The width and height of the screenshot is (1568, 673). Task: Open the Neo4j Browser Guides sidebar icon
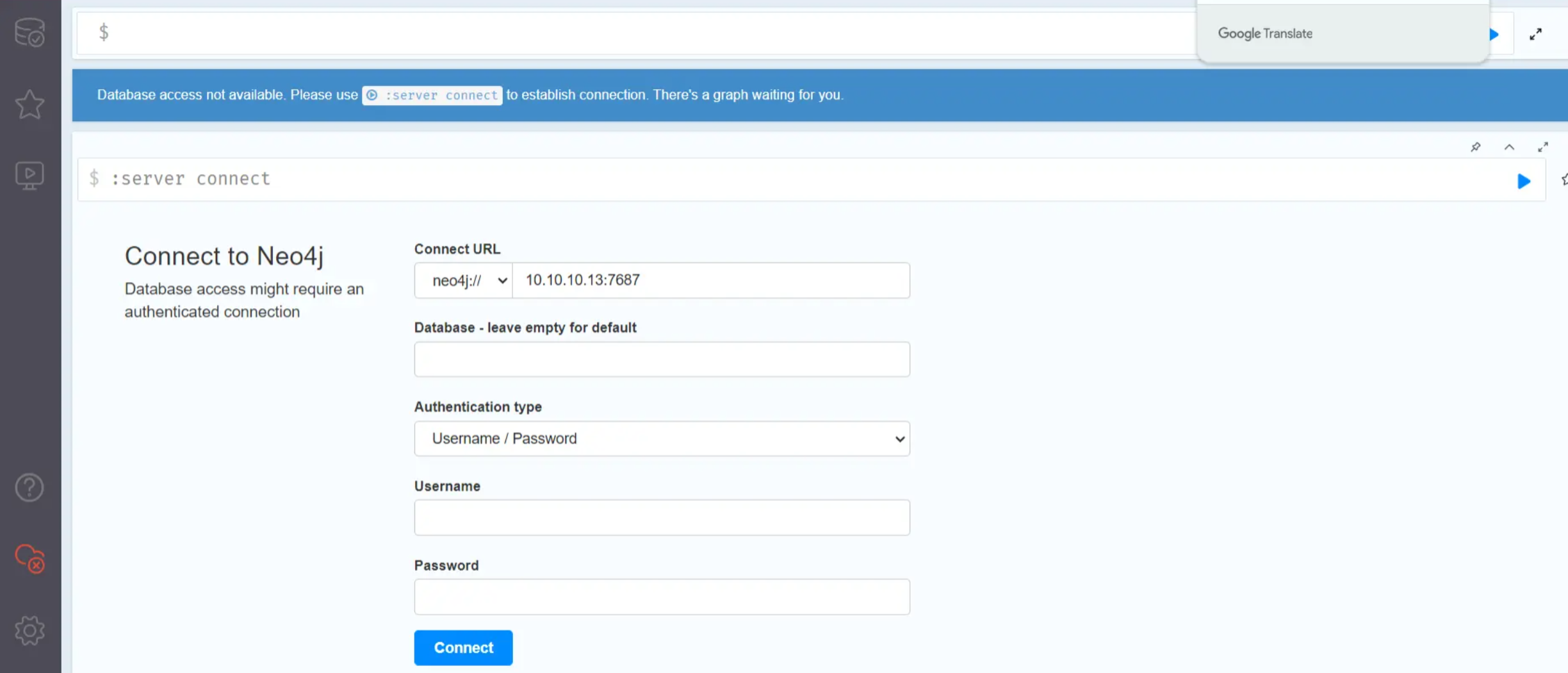(29, 176)
